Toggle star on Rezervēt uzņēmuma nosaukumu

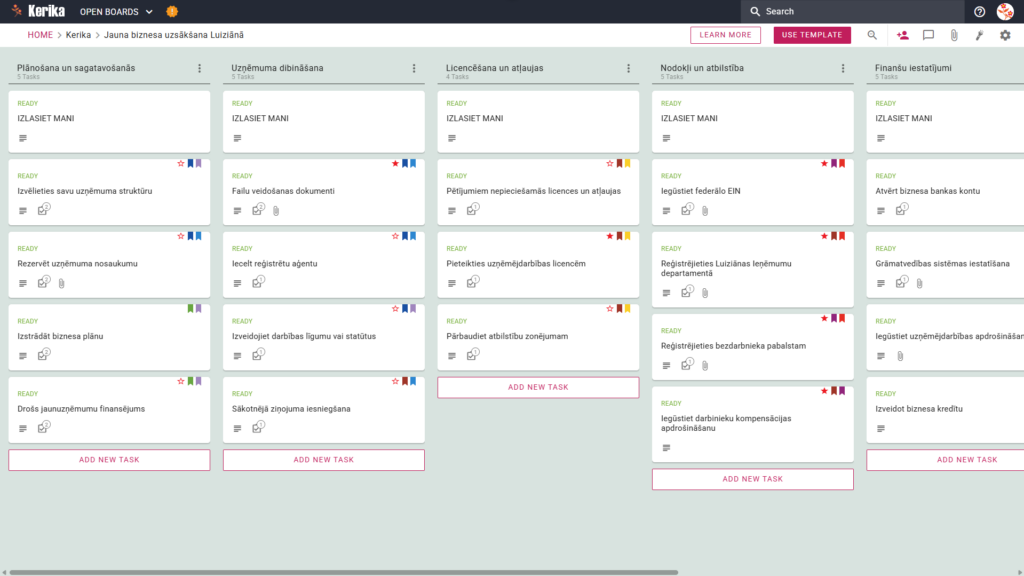click(181, 236)
